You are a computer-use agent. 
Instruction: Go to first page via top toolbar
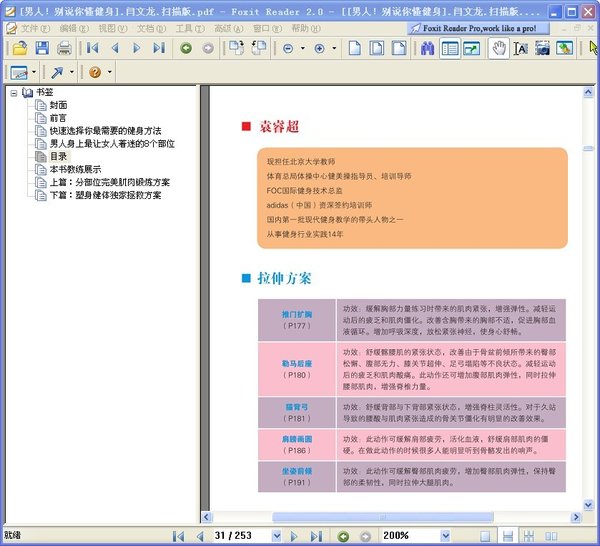(93, 48)
